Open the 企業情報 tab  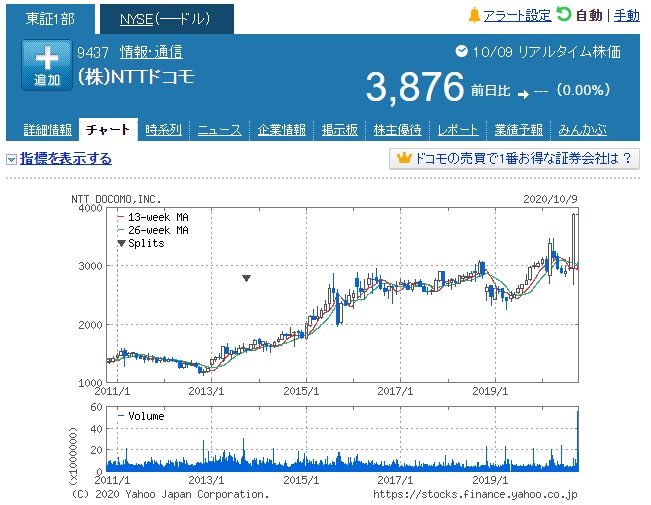tap(281, 130)
